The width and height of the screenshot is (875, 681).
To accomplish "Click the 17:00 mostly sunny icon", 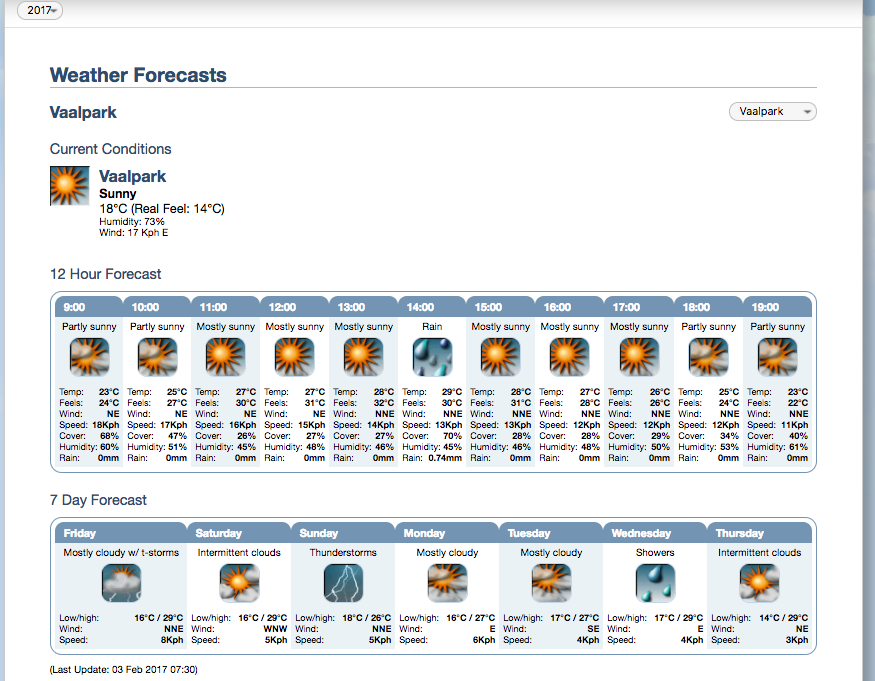I will coord(640,357).
